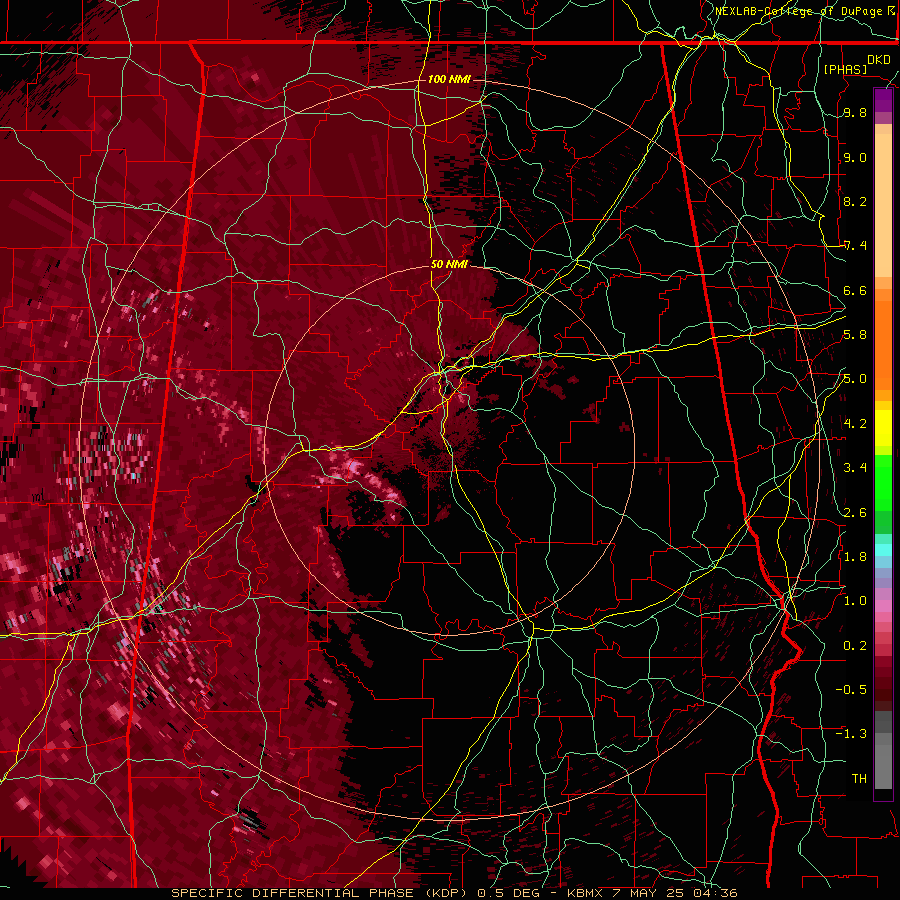
Task: Click the 4.2 value on the color scale
Action: tap(855, 423)
